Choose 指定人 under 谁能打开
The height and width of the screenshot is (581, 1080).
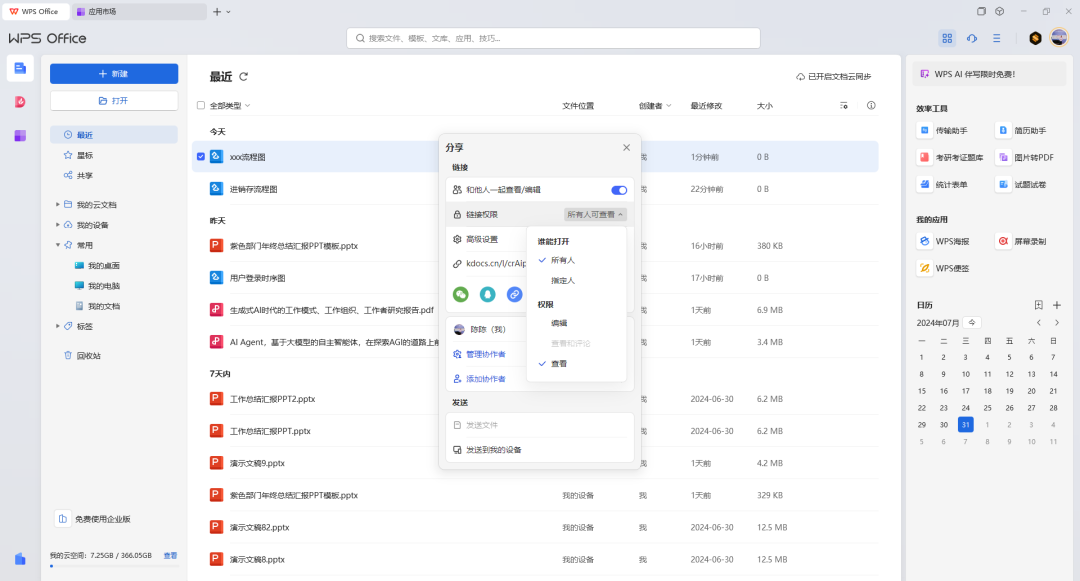(x=563, y=281)
